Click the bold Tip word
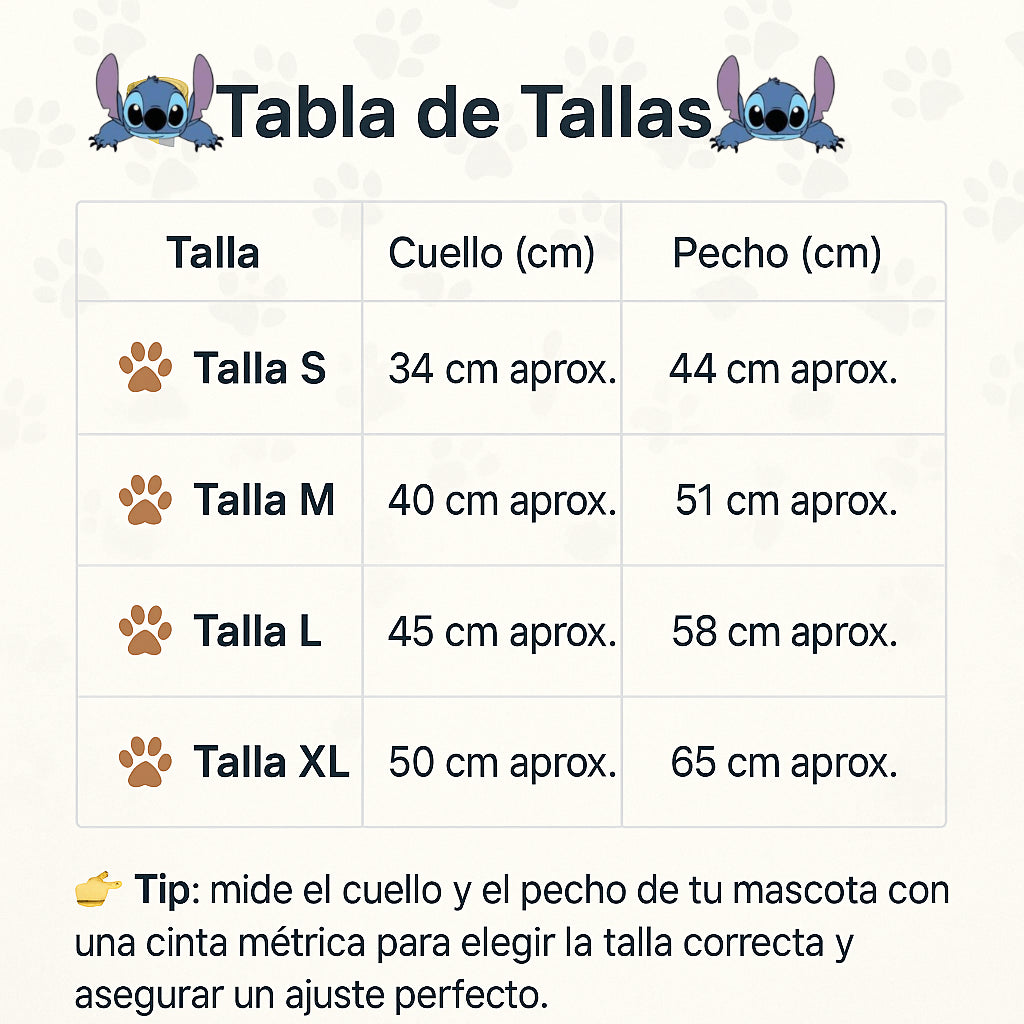This screenshot has height=1024, width=1024. 163,888
